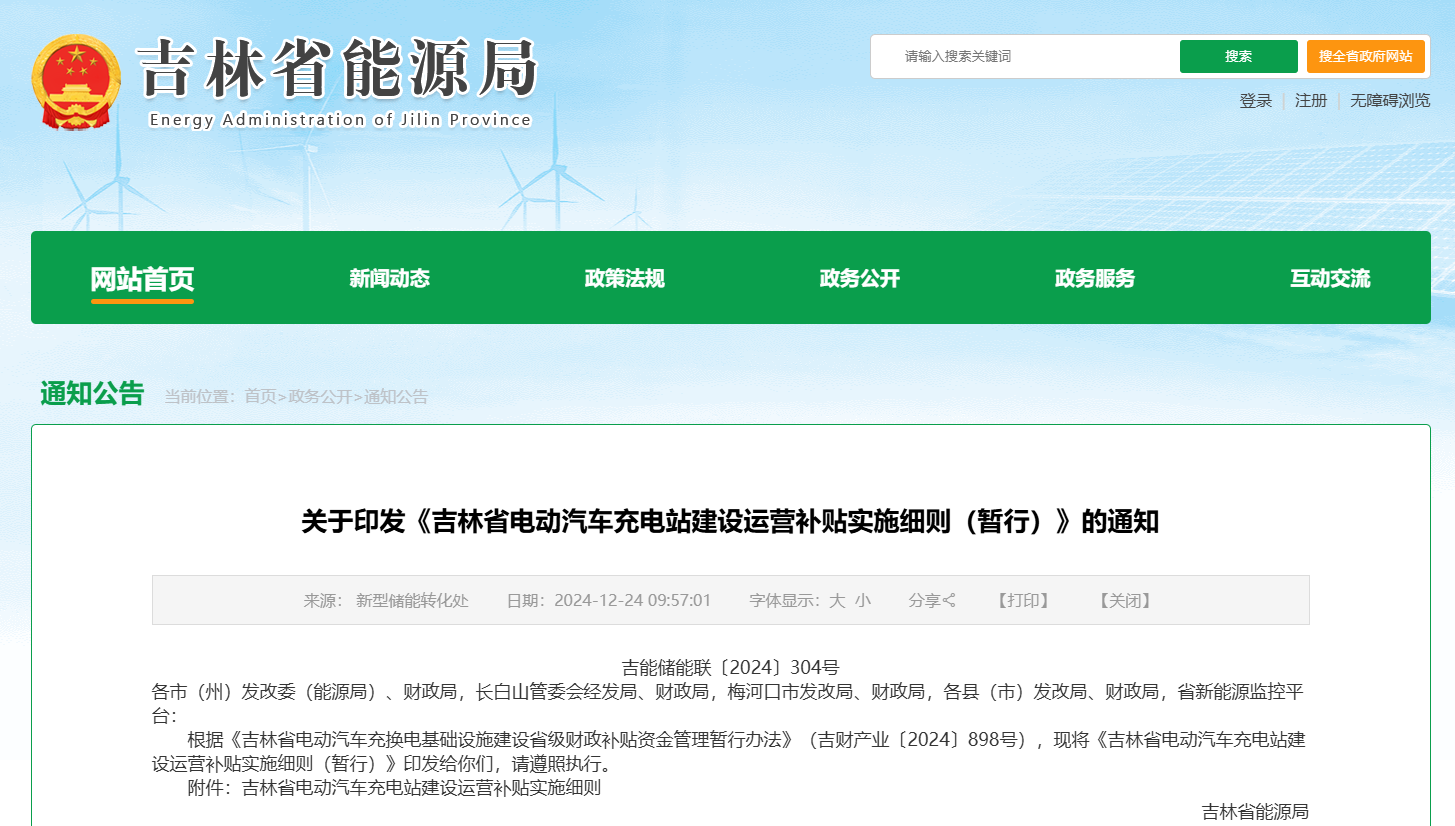This screenshot has height=826, width=1455.
Task: Focus the search keyword input field
Action: click(x=1030, y=57)
